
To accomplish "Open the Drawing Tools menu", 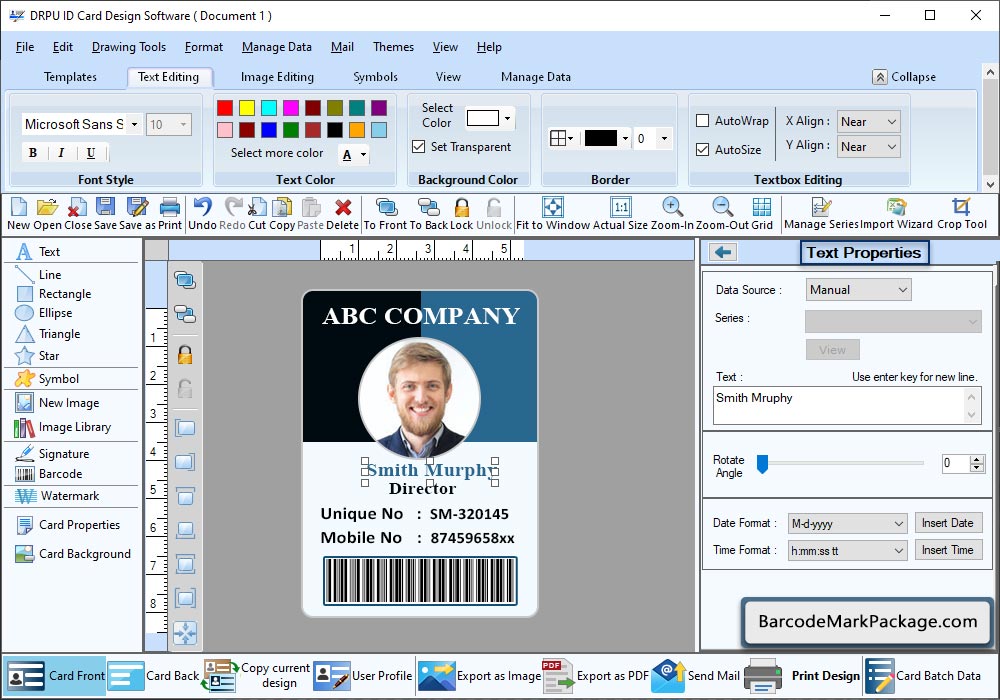I will [x=129, y=47].
